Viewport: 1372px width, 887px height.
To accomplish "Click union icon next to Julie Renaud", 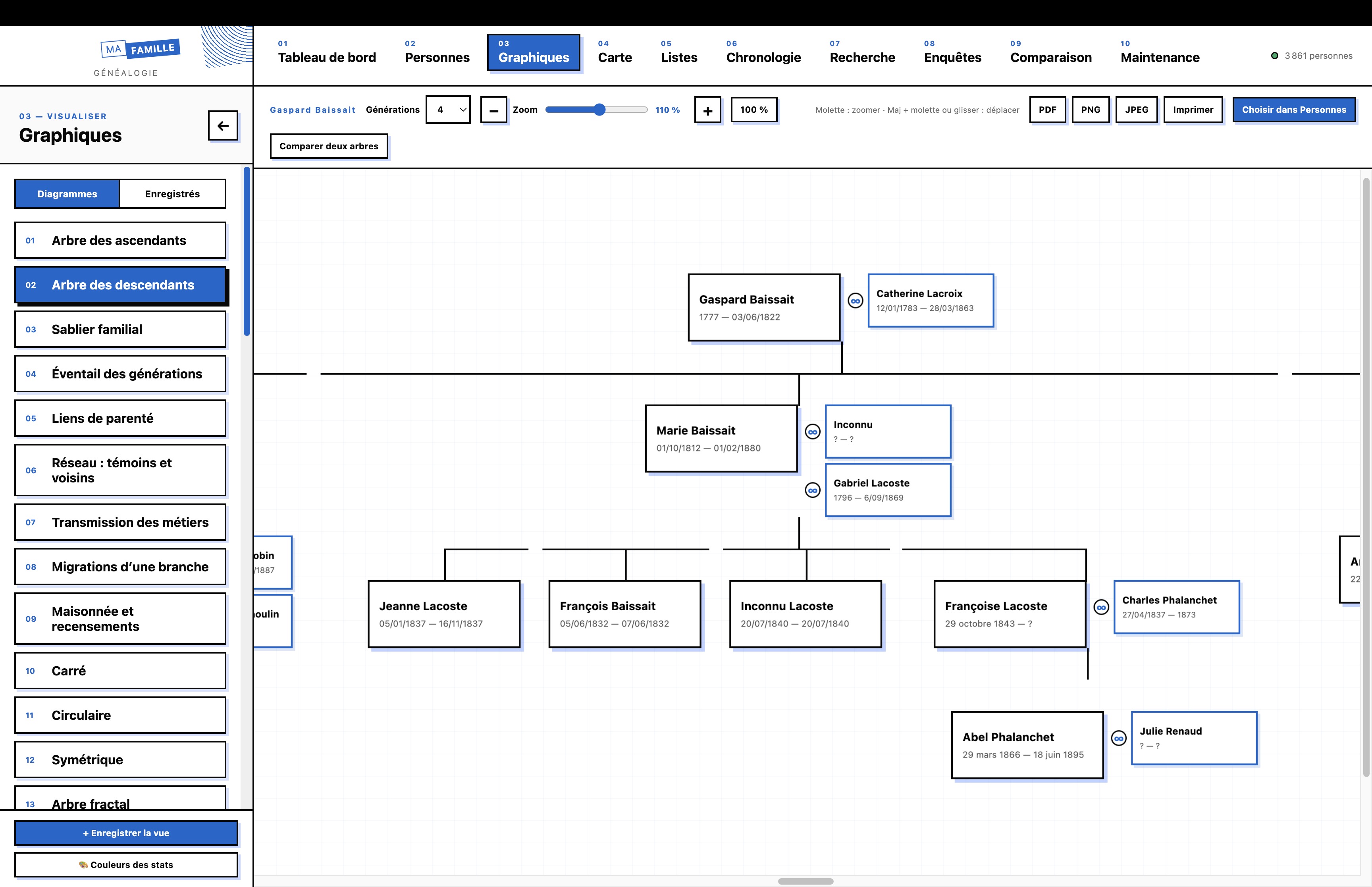I will coord(1118,739).
